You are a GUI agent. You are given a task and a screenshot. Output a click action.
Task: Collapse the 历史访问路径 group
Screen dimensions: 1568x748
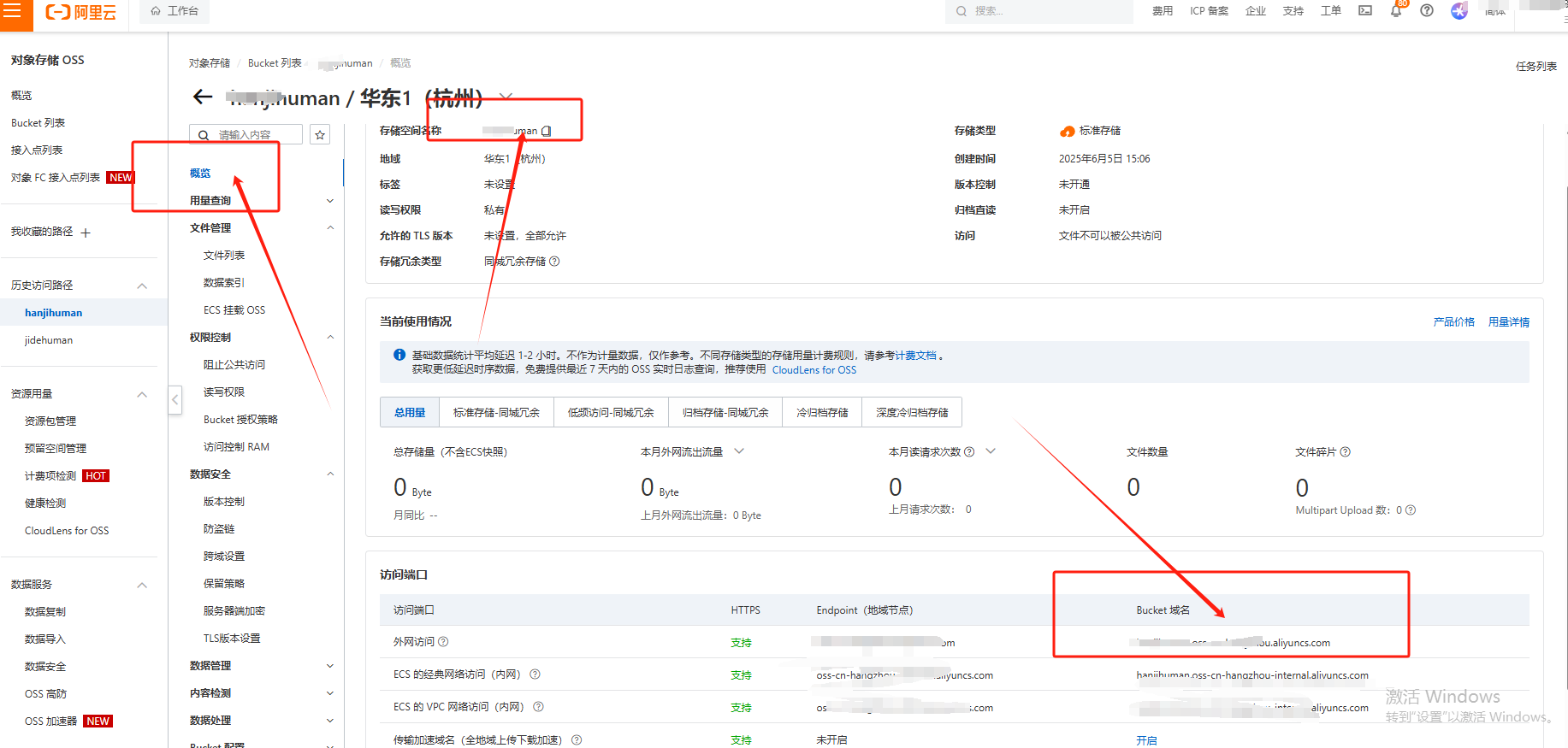(x=142, y=286)
